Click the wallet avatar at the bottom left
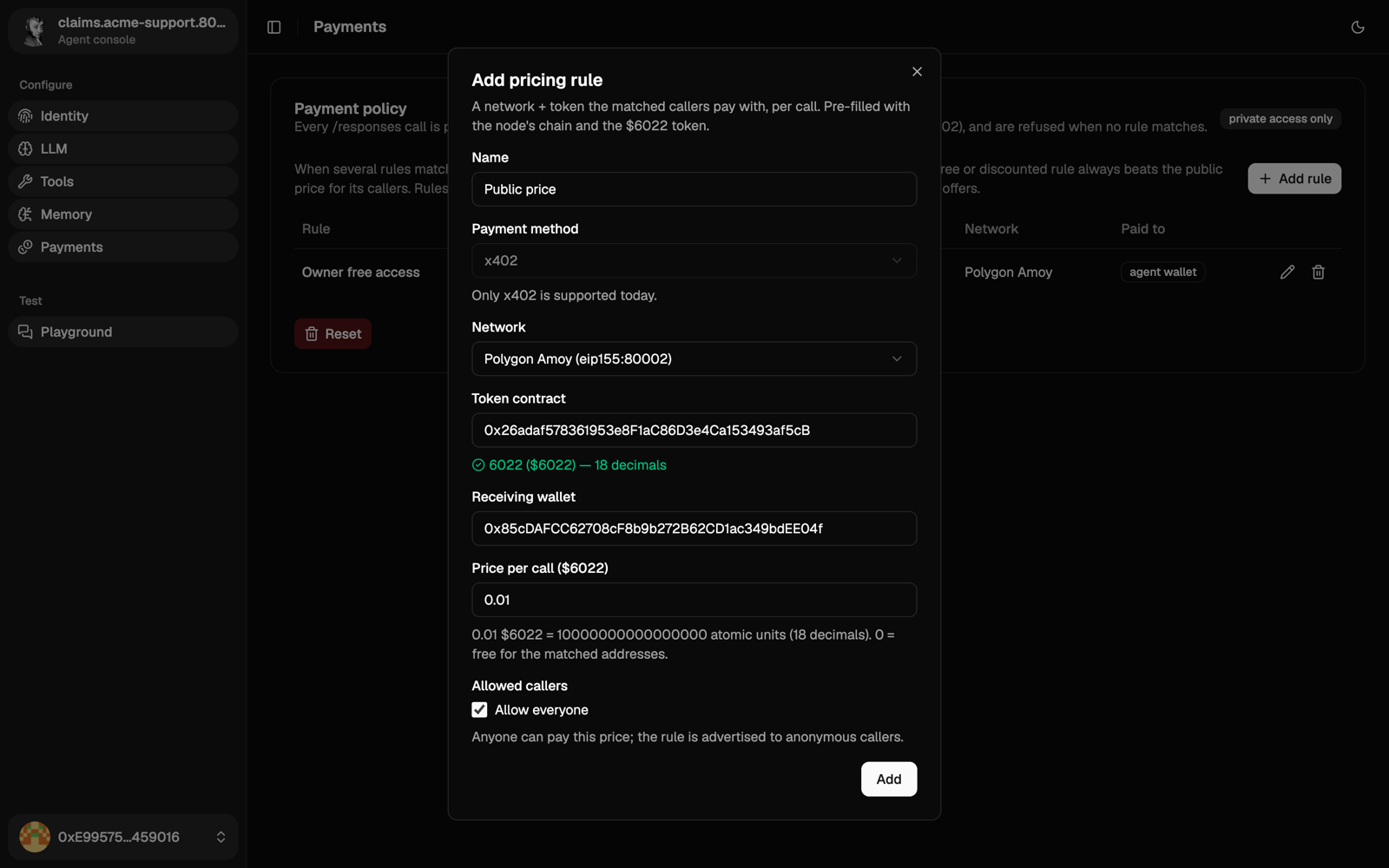This screenshot has height=868, width=1389. (35, 837)
